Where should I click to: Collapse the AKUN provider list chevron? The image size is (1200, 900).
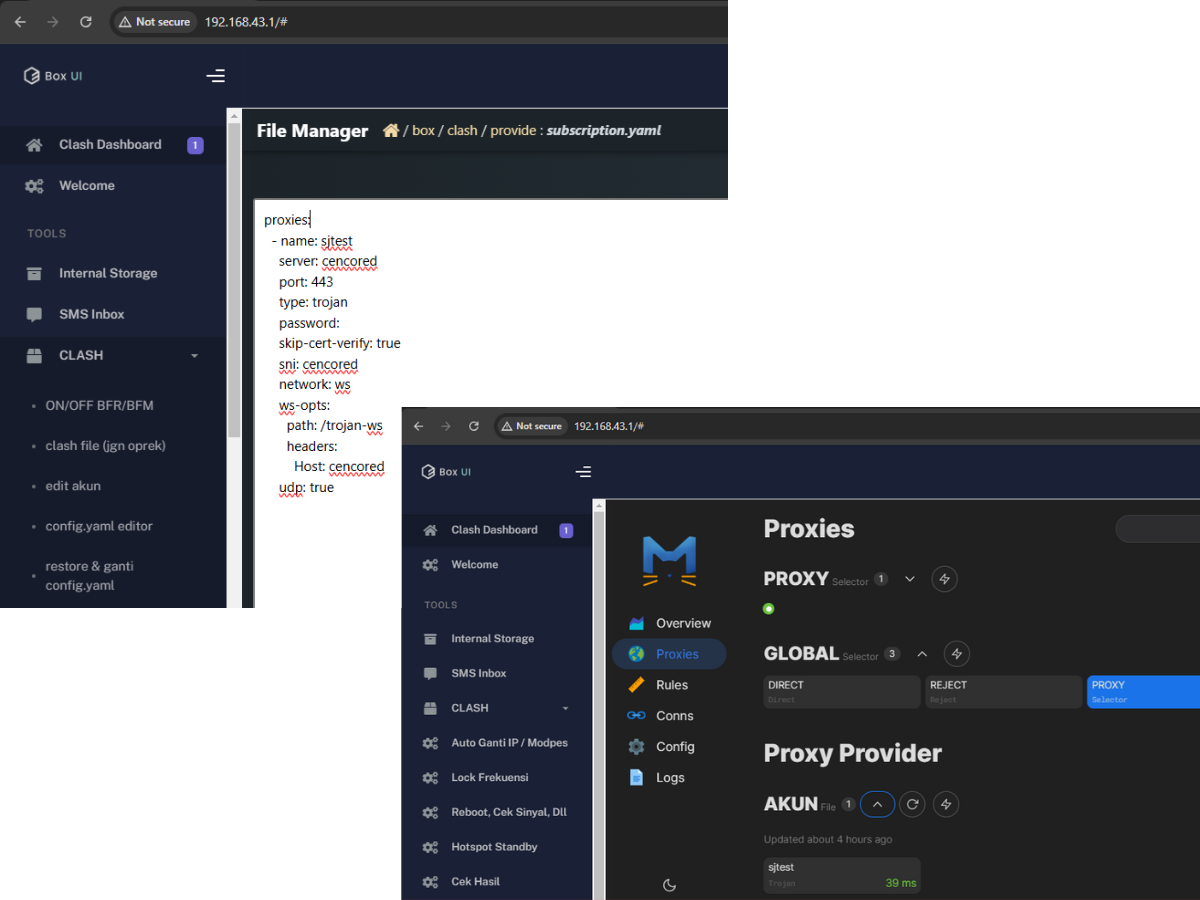coord(877,804)
